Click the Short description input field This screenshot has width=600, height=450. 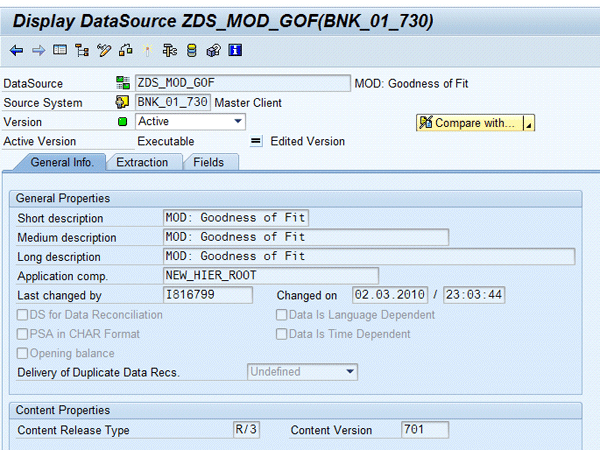click(x=236, y=218)
